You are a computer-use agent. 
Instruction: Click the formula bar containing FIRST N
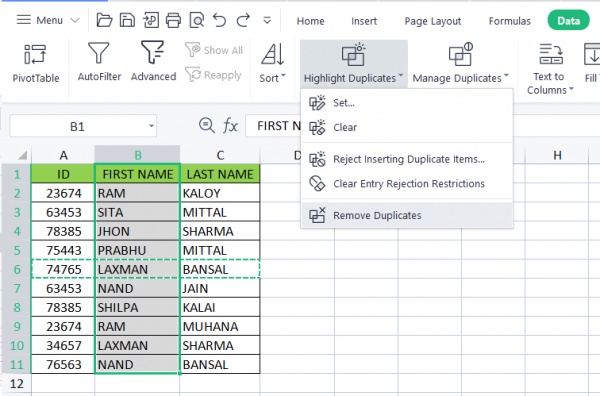[x=273, y=125]
